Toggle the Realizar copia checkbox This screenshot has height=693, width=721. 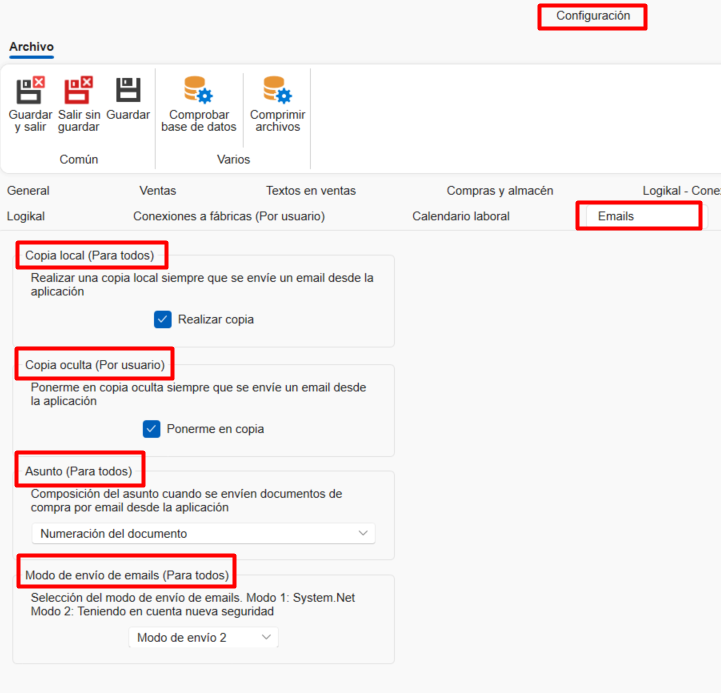pos(163,320)
